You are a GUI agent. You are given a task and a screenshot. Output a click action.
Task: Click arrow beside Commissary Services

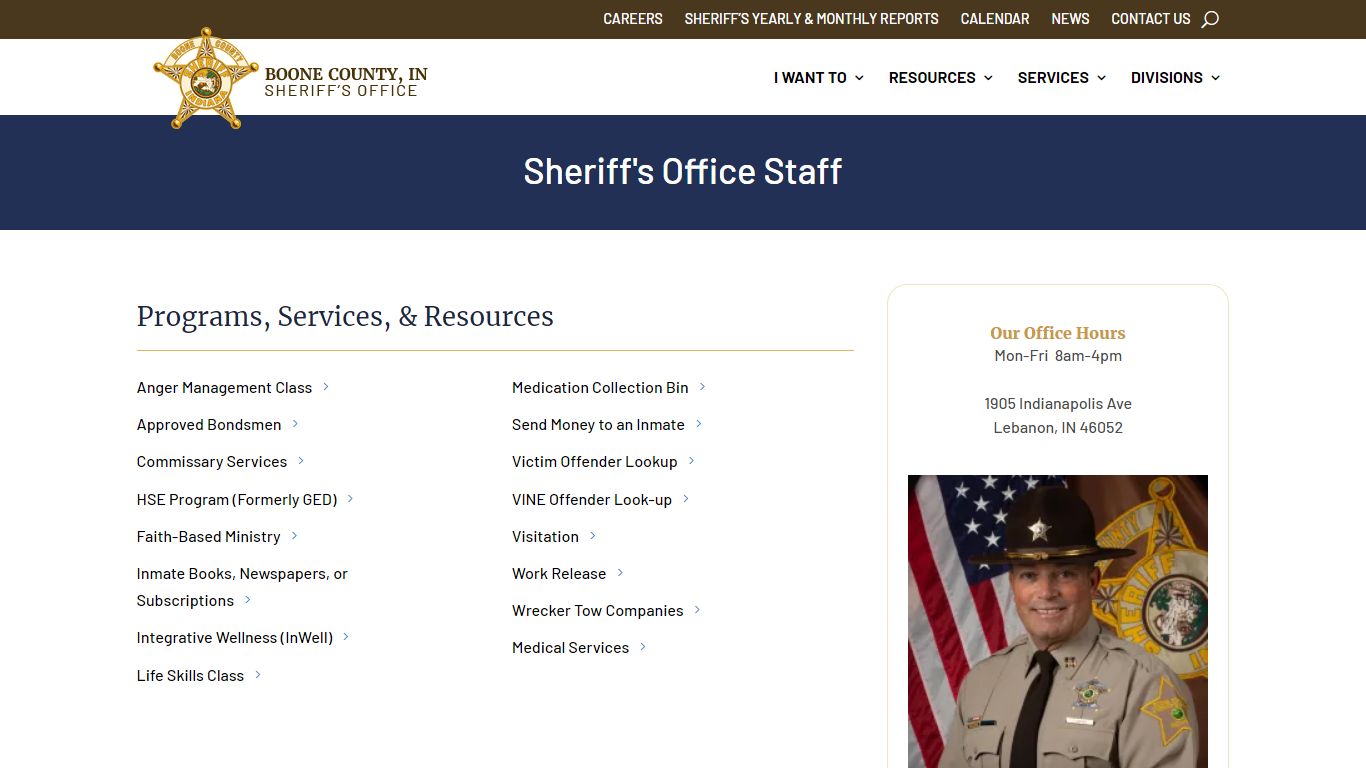301,461
